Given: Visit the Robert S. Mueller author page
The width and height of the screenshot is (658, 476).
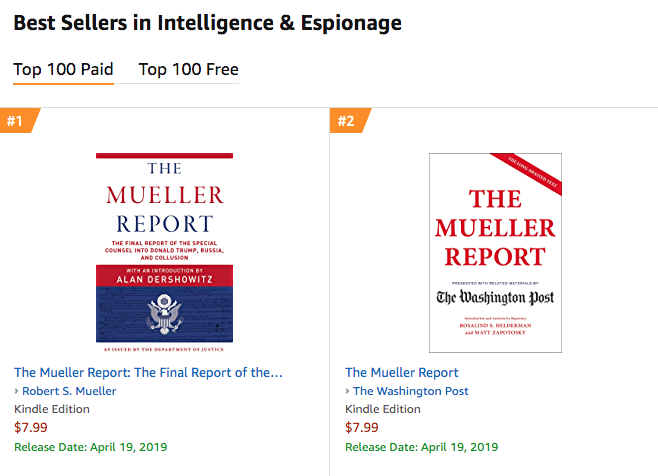Looking at the screenshot, I should [x=70, y=391].
